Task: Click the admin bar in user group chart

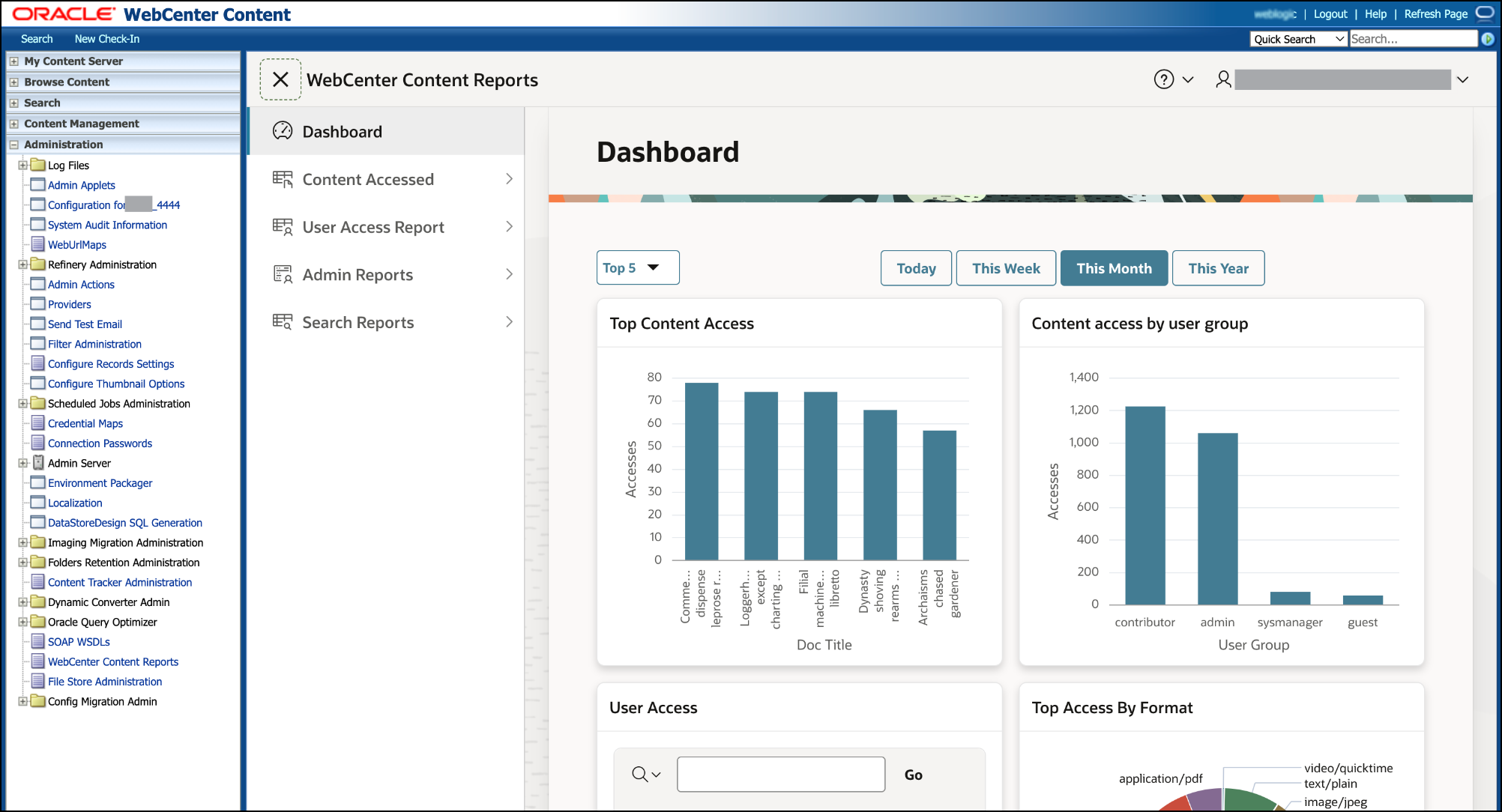Action: (1217, 518)
